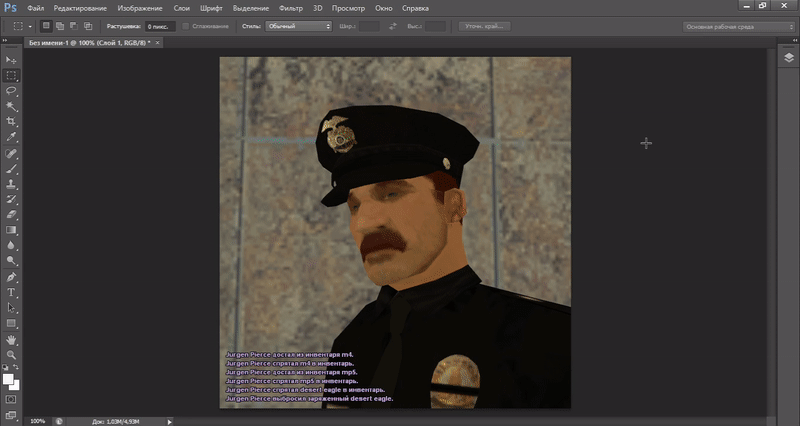Close the Без имени-1 document tab
Screen dimensions: 800x426
coord(158,43)
